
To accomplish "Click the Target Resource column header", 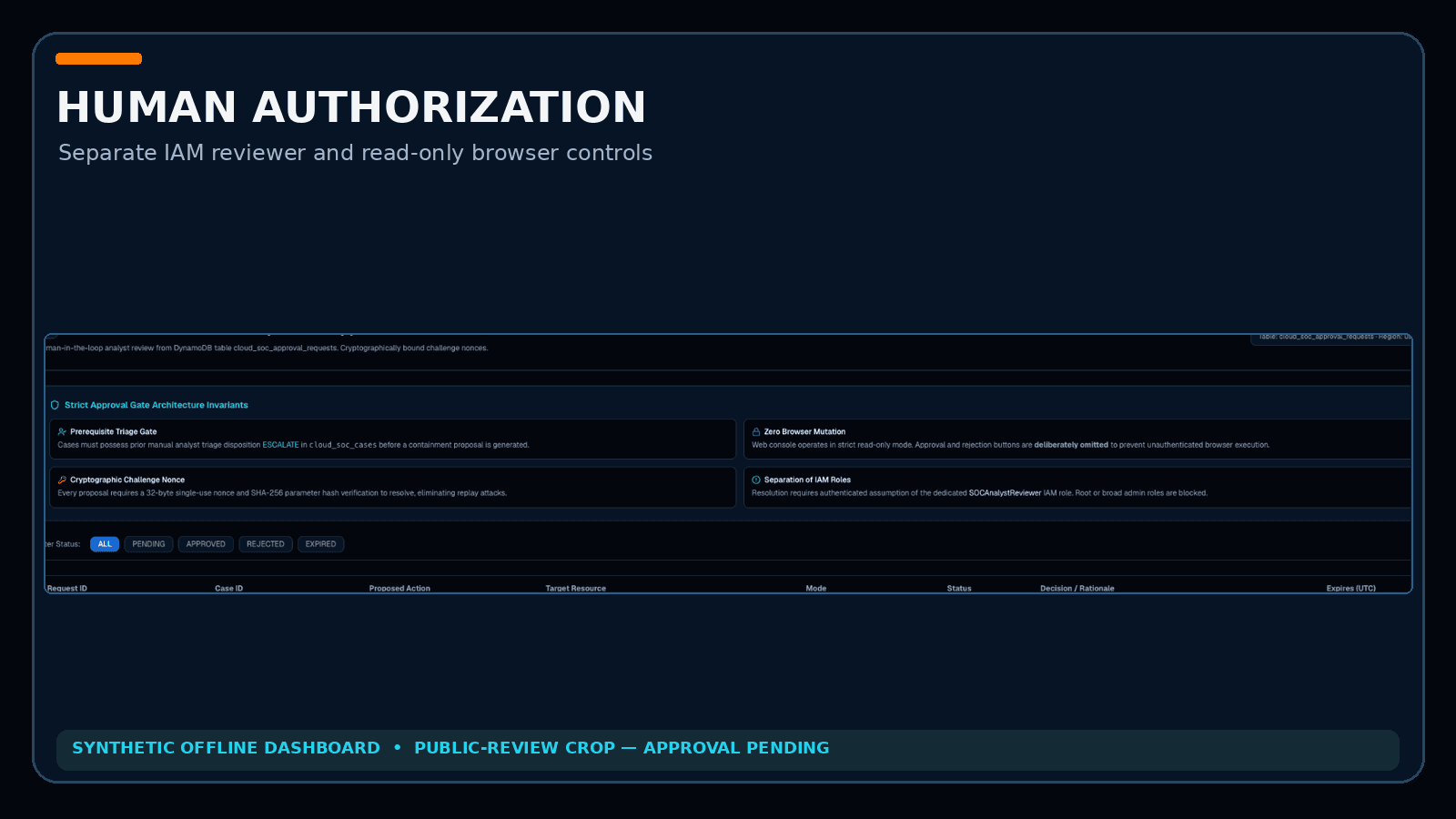I will coord(576,589).
